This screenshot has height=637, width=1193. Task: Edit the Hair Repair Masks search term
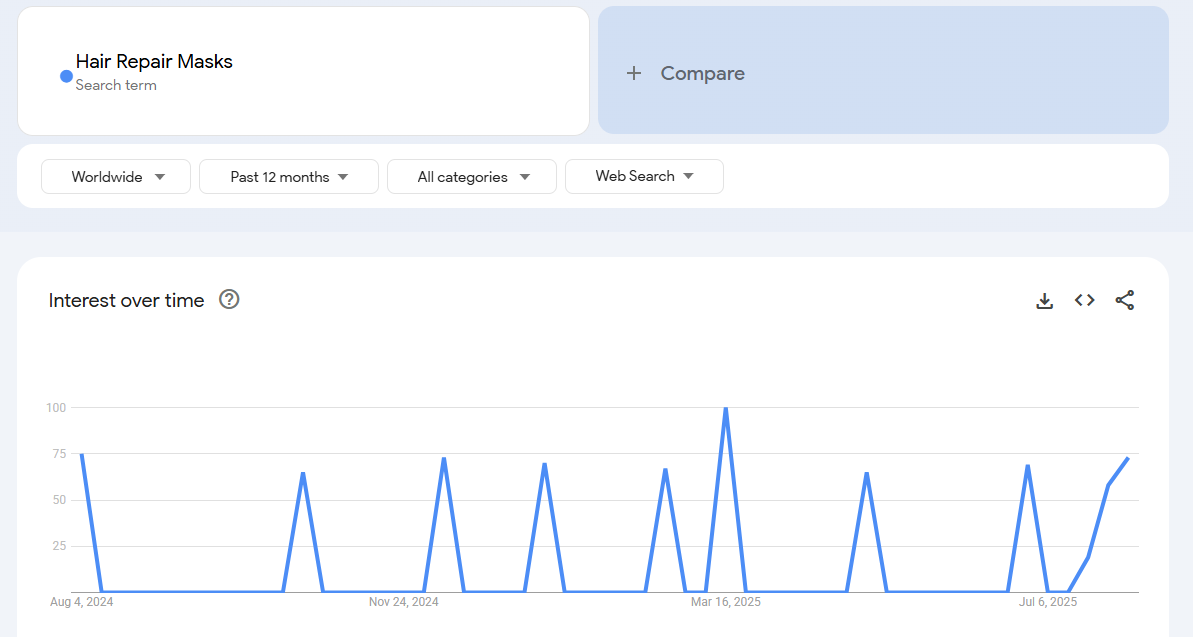point(154,62)
